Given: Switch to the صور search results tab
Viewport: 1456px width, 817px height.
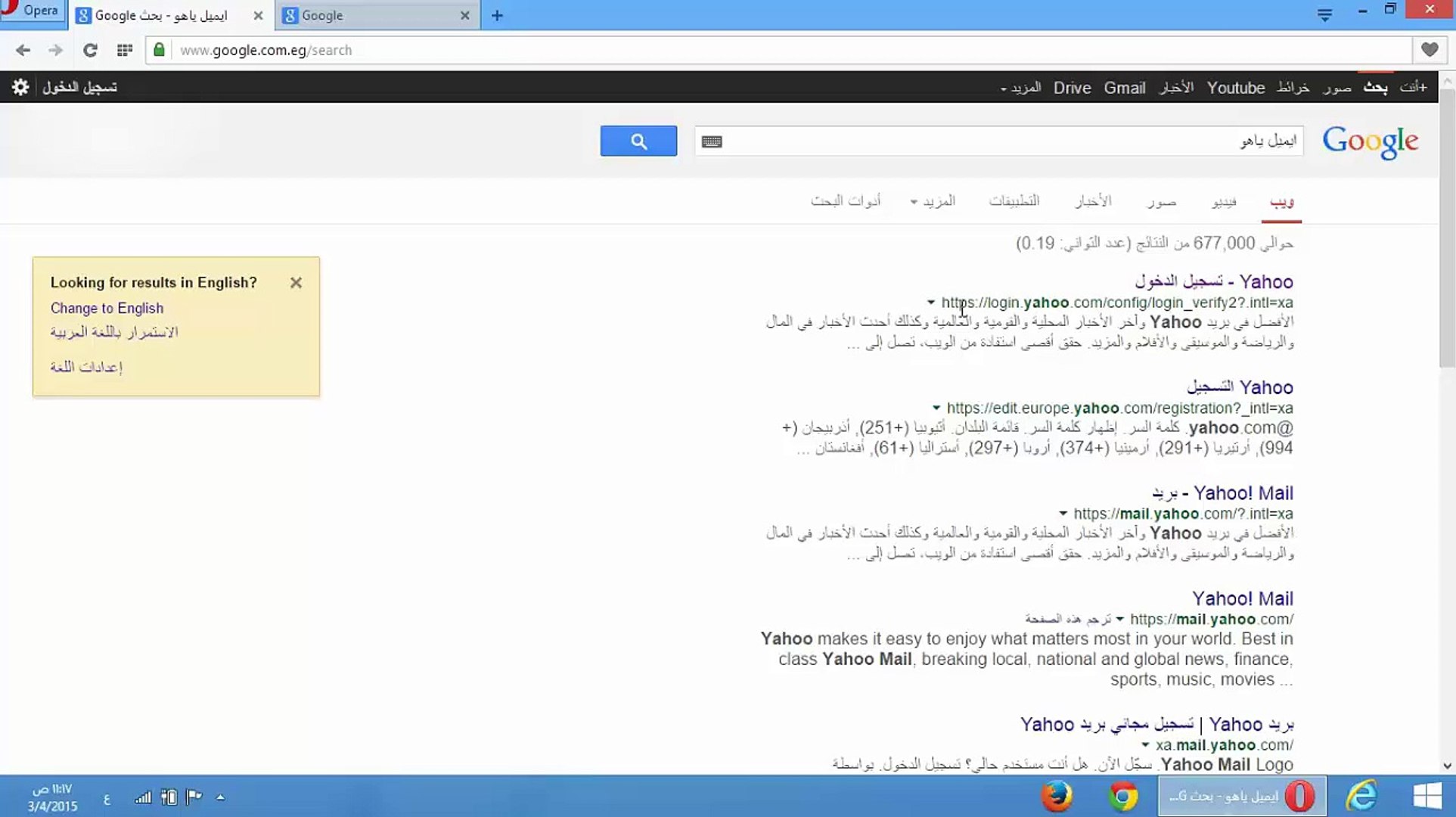Looking at the screenshot, I should coord(1161,201).
